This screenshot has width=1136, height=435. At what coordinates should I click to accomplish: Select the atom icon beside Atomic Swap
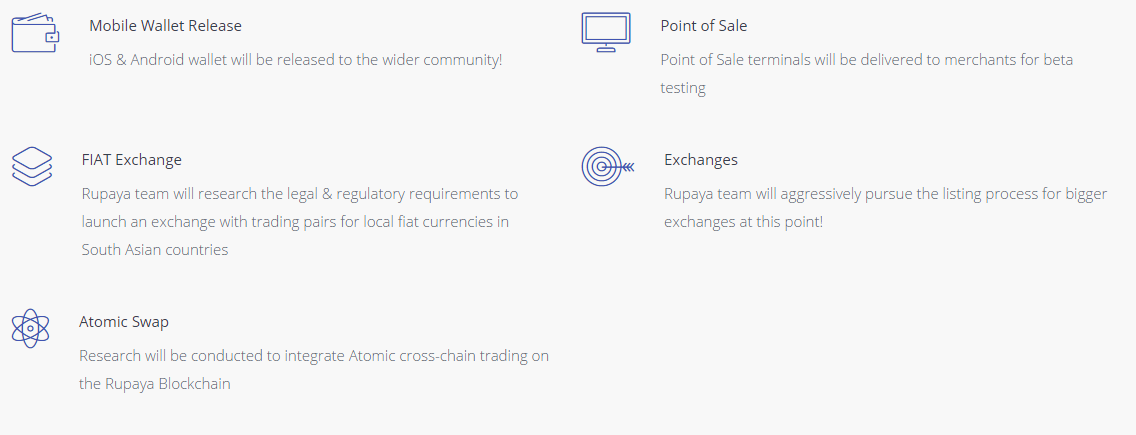pyautogui.click(x=30, y=328)
